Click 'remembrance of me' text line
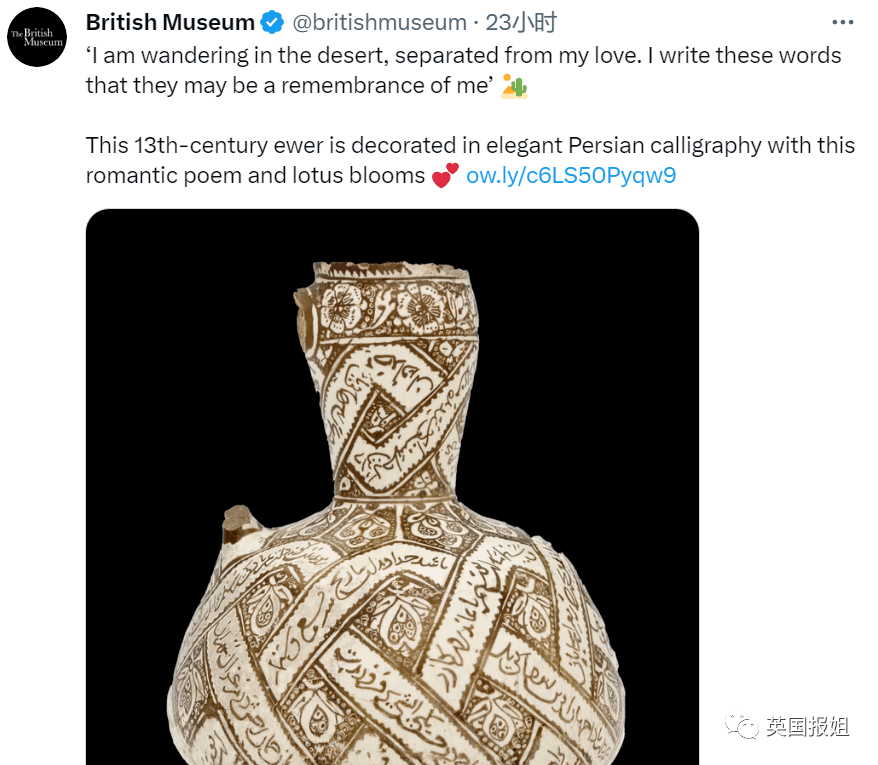 tap(289, 86)
